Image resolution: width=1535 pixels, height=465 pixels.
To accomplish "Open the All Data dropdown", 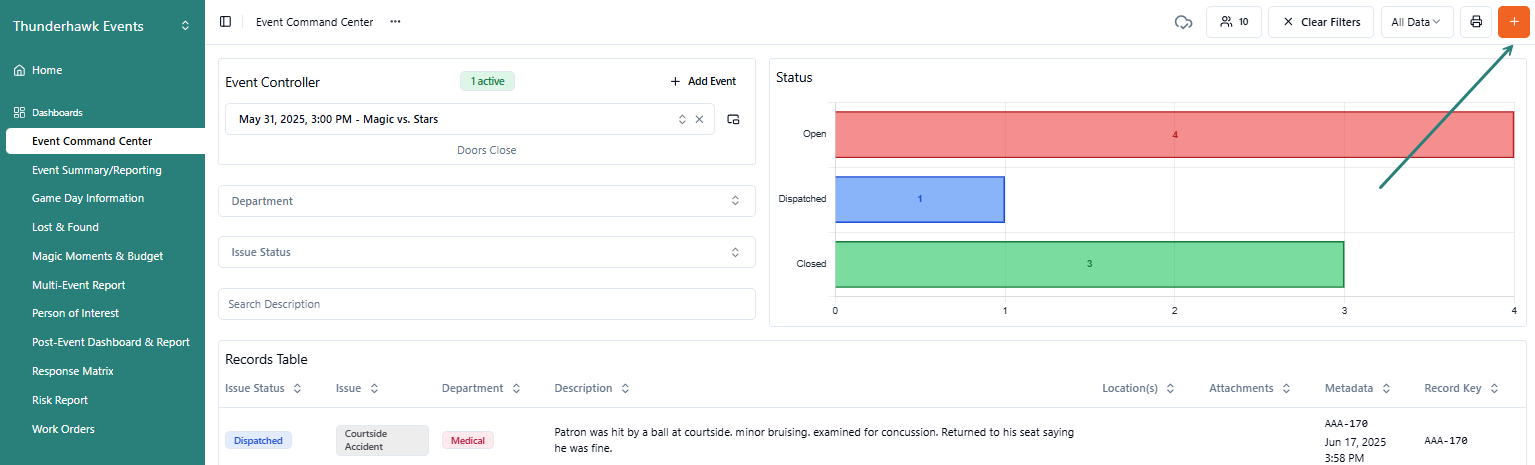I will coord(1416,22).
